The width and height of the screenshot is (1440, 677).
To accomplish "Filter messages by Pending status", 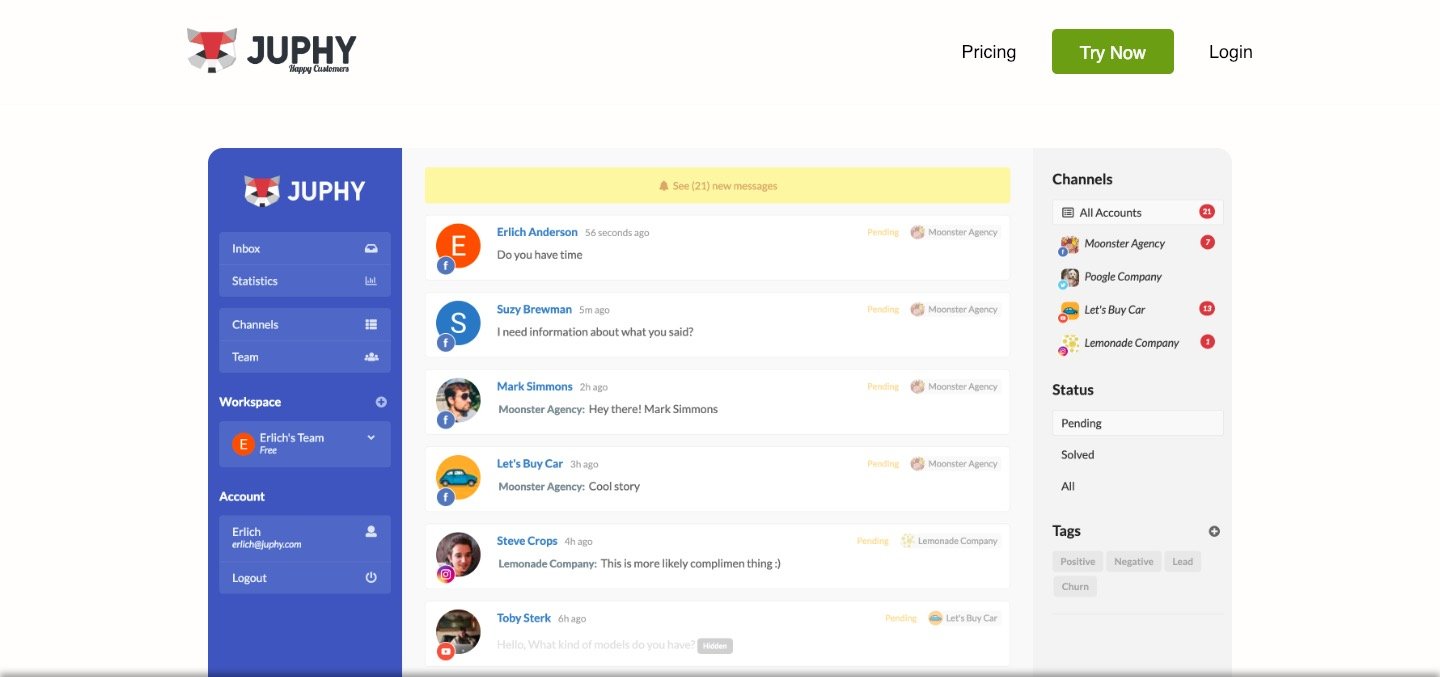I will coord(1137,423).
